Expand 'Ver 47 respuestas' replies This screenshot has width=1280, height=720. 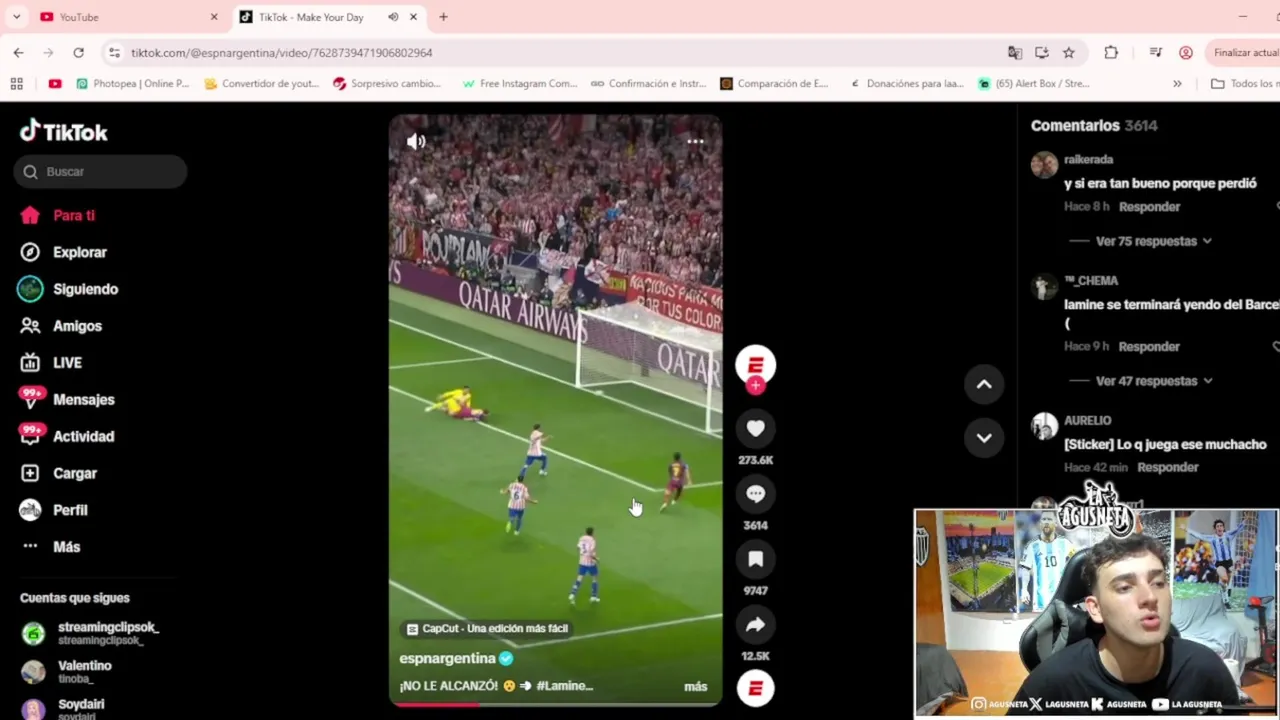pyautogui.click(x=1153, y=381)
